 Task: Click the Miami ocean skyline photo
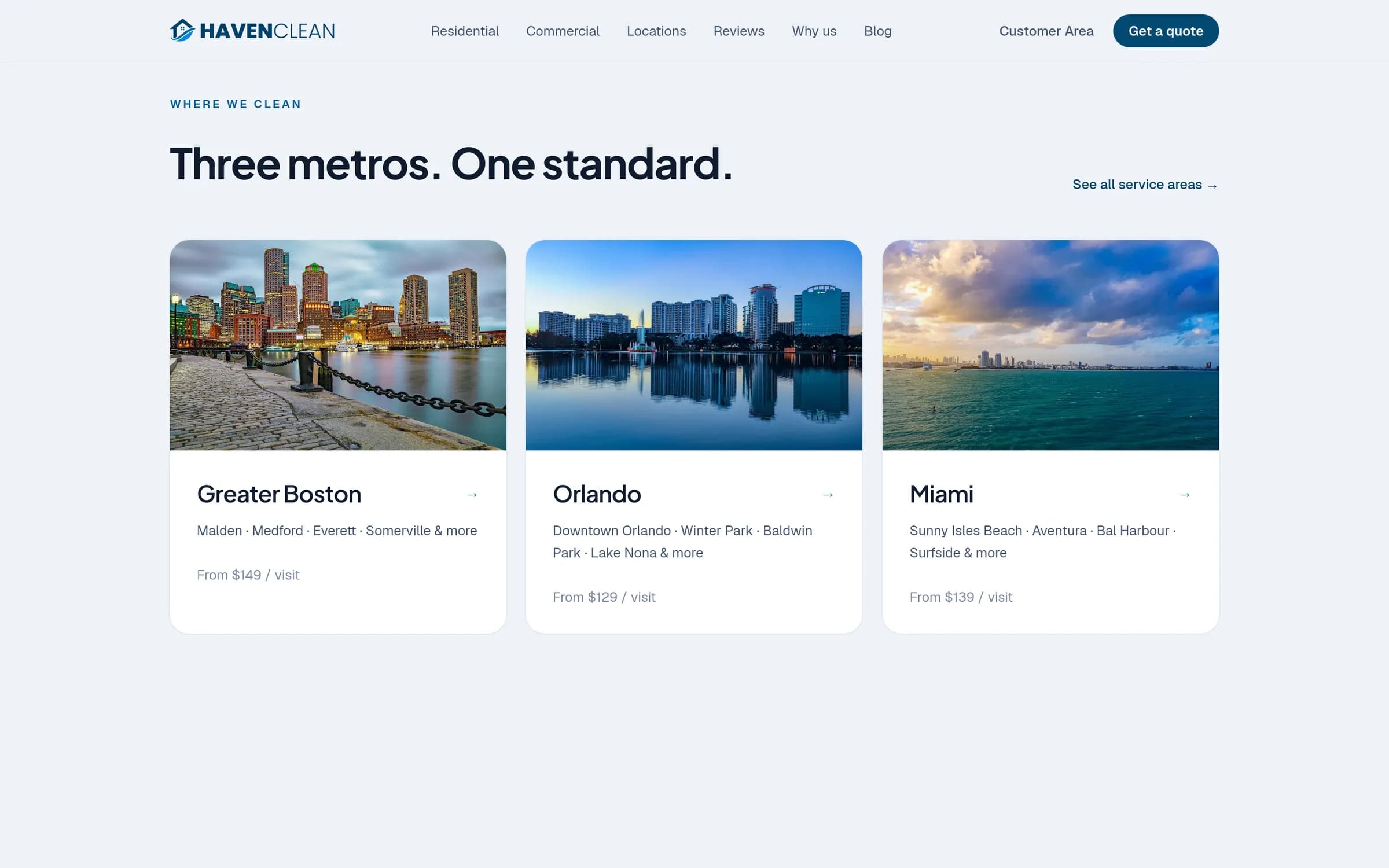[1050, 345]
